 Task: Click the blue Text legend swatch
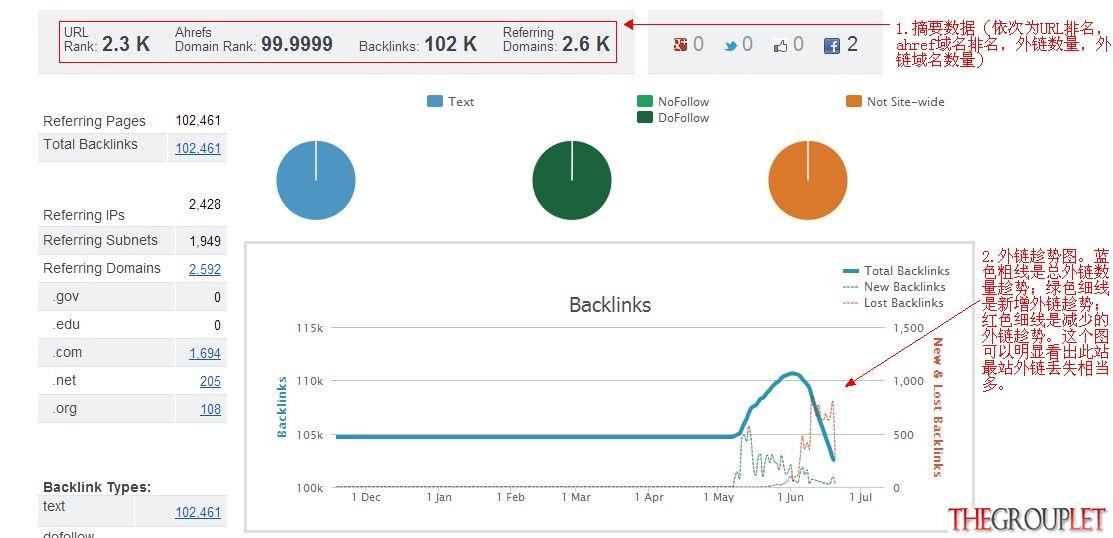point(434,101)
